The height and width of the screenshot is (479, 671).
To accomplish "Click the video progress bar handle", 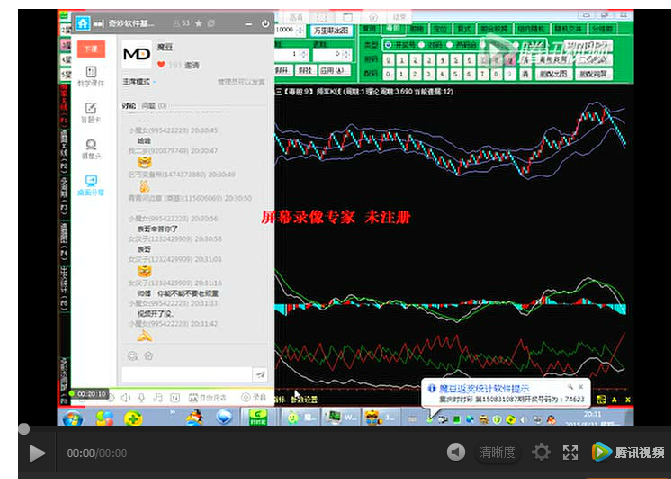I will coord(23,429).
